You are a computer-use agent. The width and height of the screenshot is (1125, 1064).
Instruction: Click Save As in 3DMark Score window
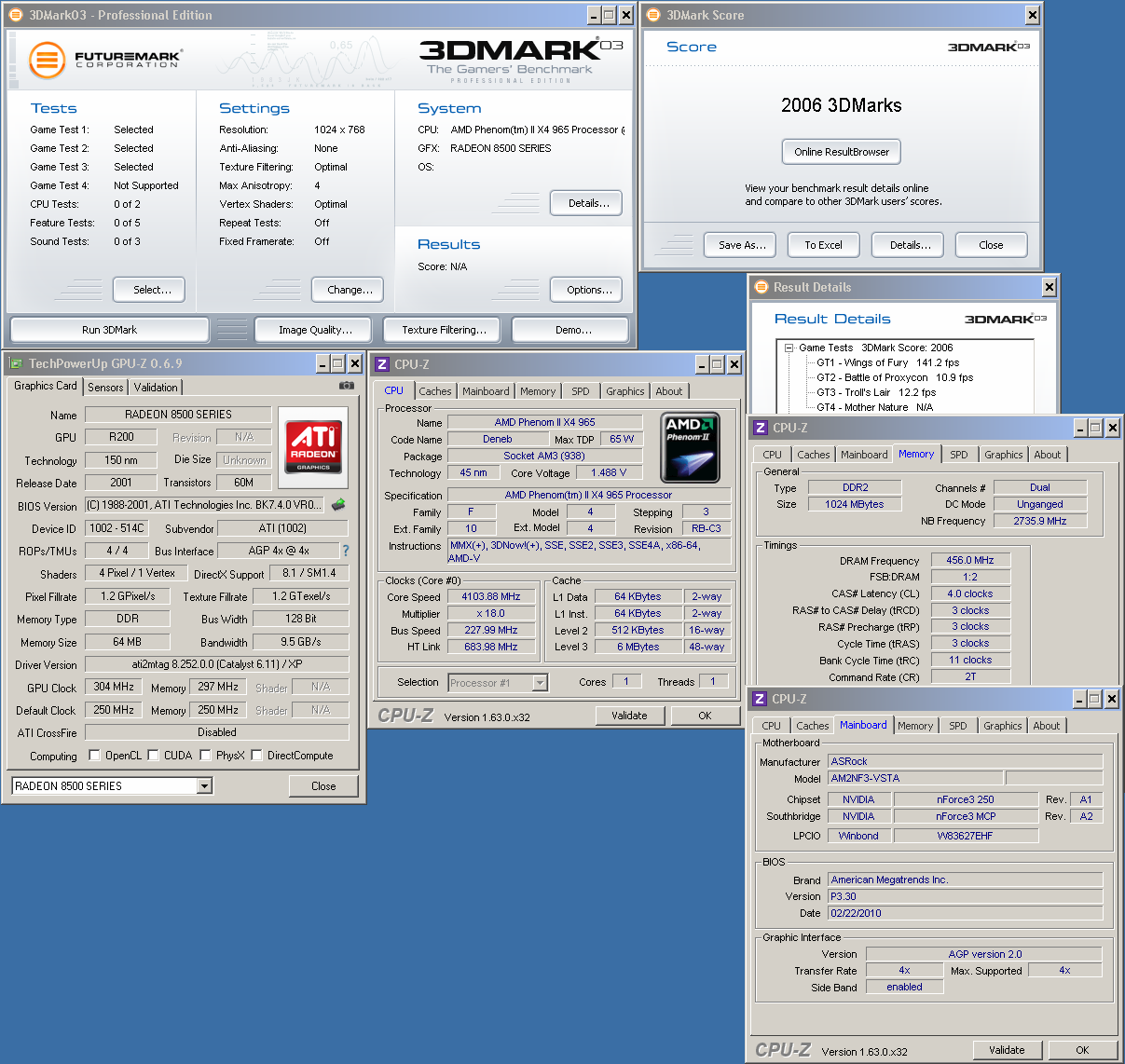point(742,245)
